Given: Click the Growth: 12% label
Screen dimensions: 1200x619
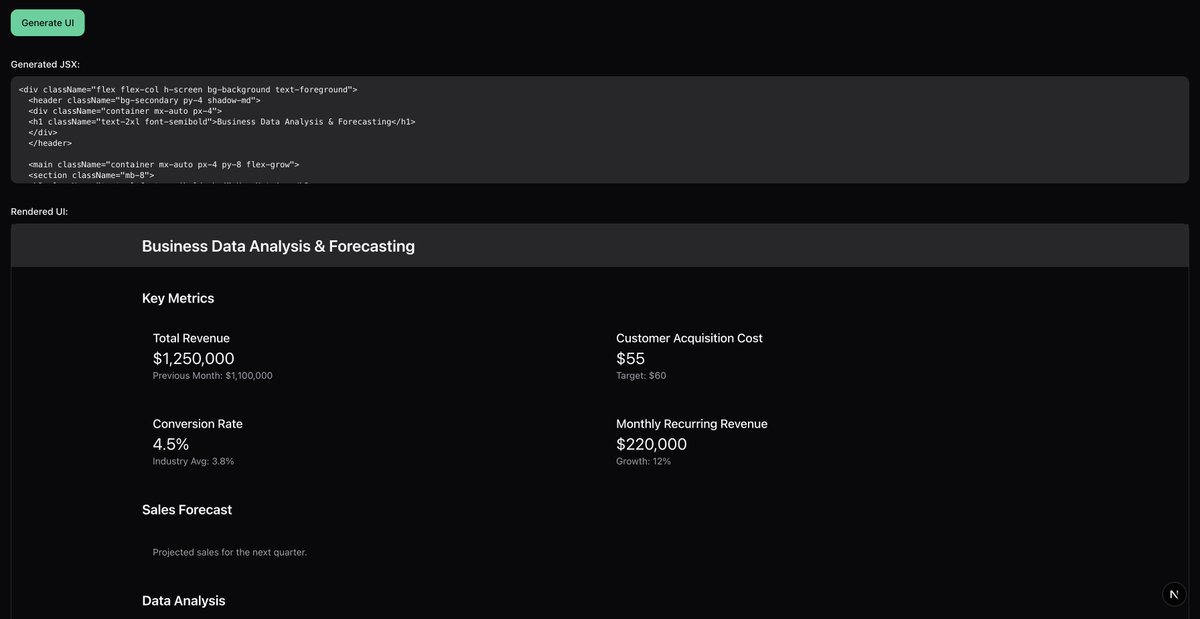Looking at the screenshot, I should (x=642, y=460).
